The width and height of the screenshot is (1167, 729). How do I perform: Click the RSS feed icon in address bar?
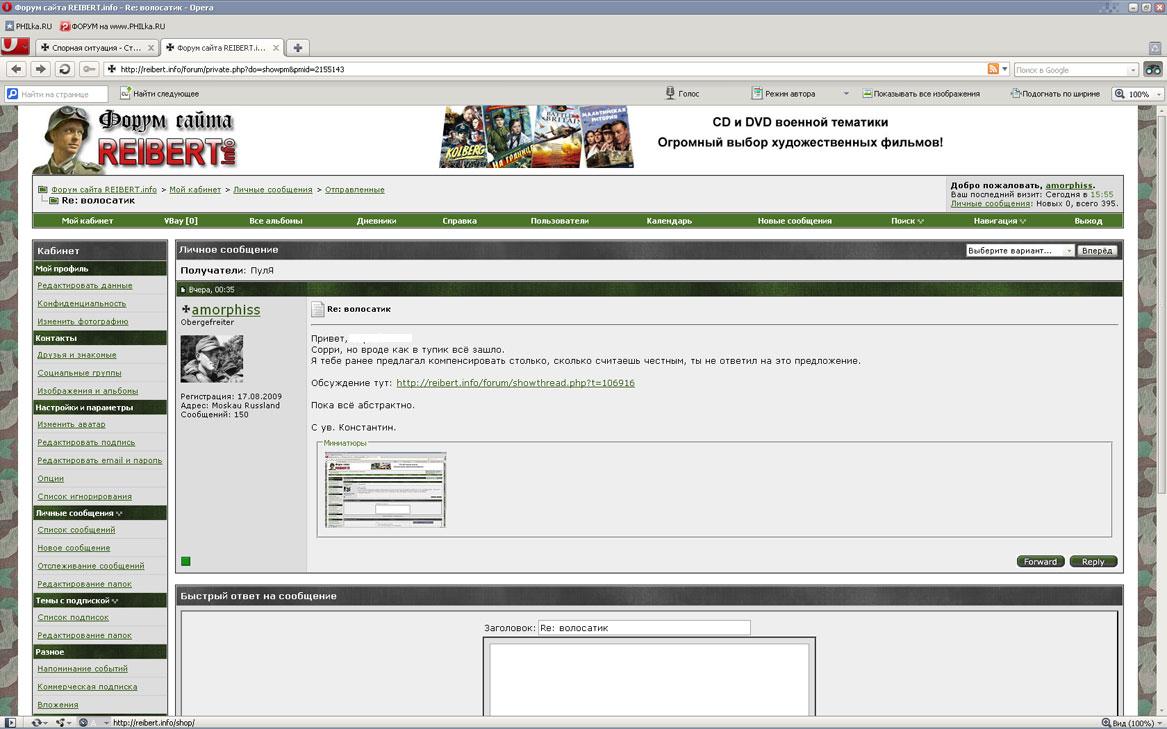pyautogui.click(x=993, y=69)
